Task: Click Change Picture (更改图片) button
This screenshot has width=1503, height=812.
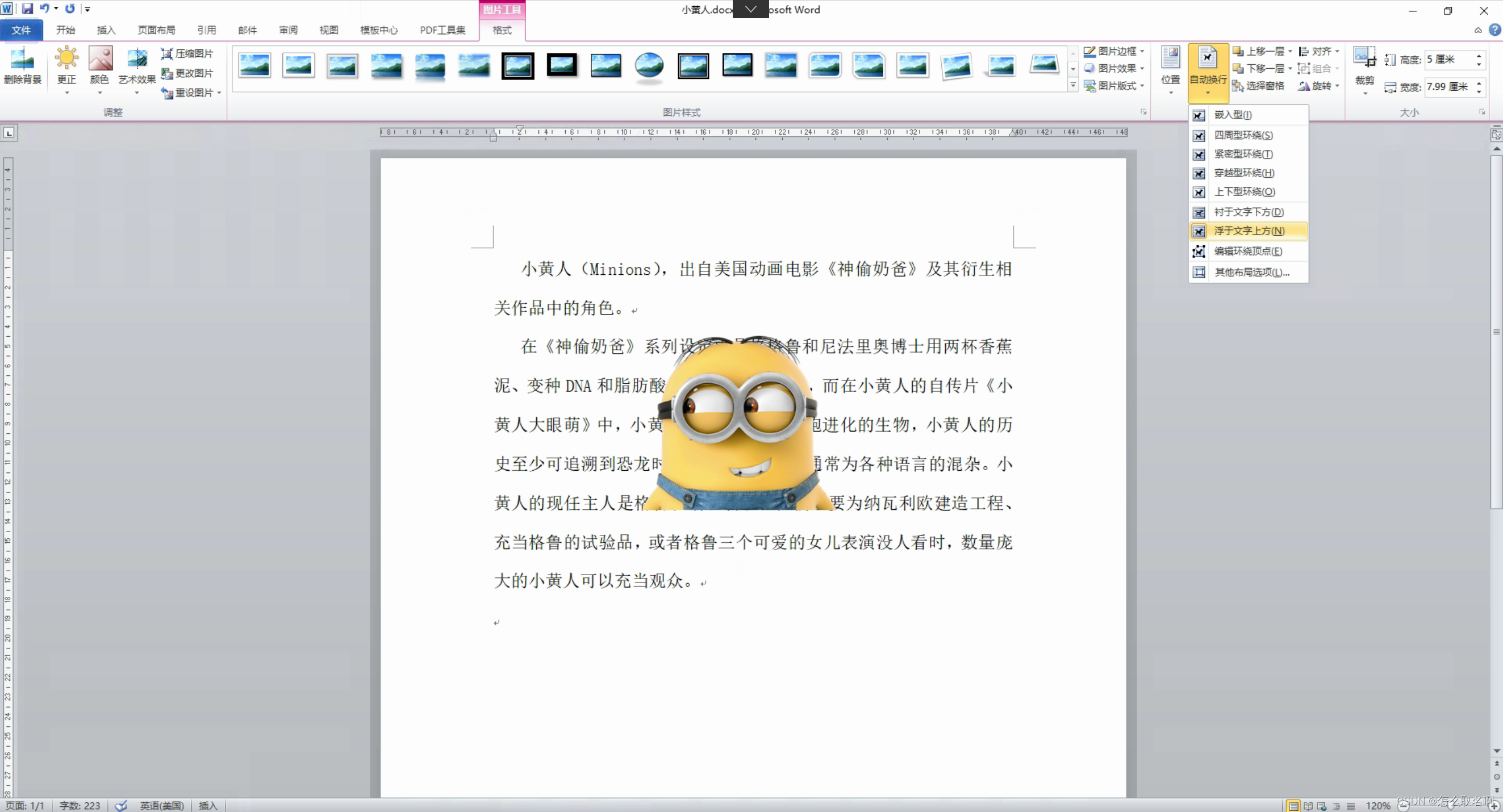Action: click(187, 73)
